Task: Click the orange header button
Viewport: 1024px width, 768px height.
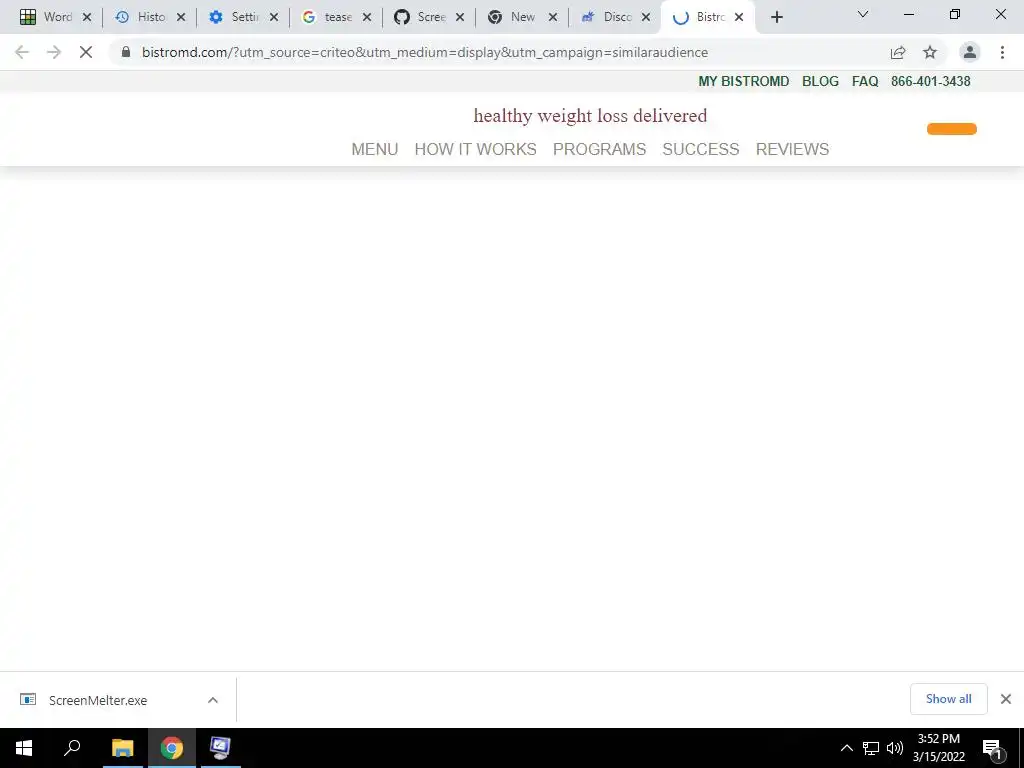Action: pos(952,129)
